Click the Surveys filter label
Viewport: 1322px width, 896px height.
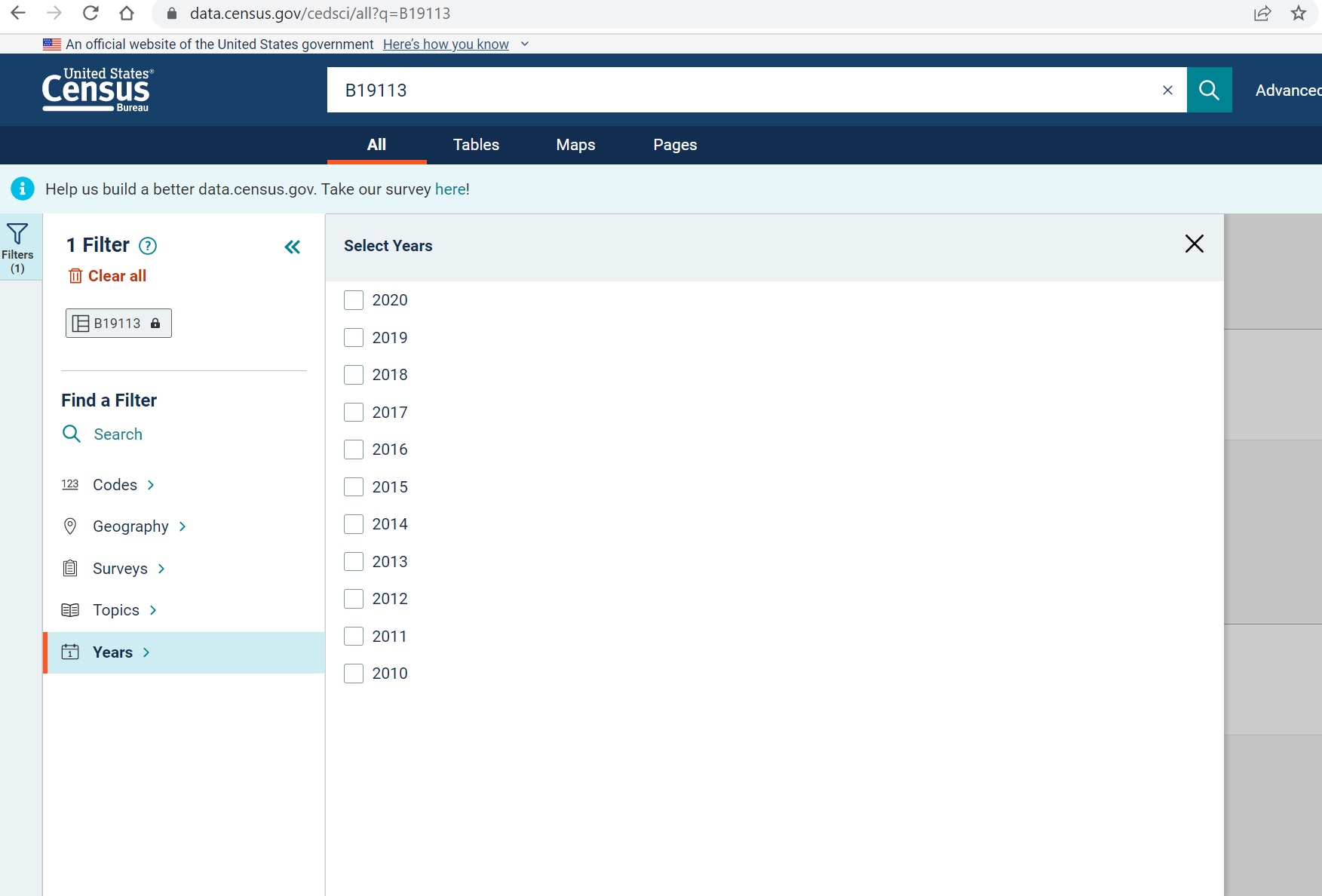[x=120, y=569]
